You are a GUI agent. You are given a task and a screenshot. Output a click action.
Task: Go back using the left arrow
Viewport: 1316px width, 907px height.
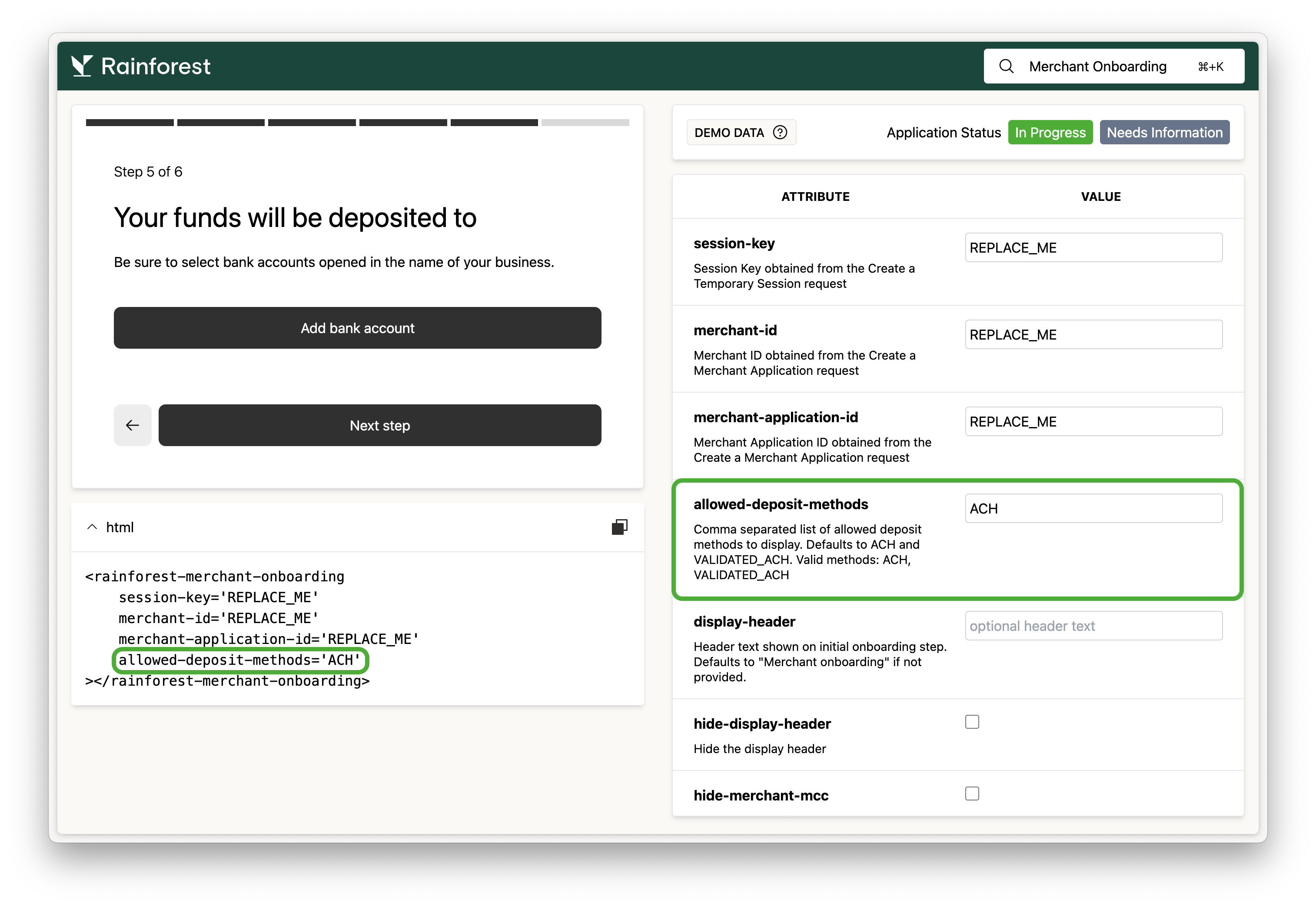132,425
